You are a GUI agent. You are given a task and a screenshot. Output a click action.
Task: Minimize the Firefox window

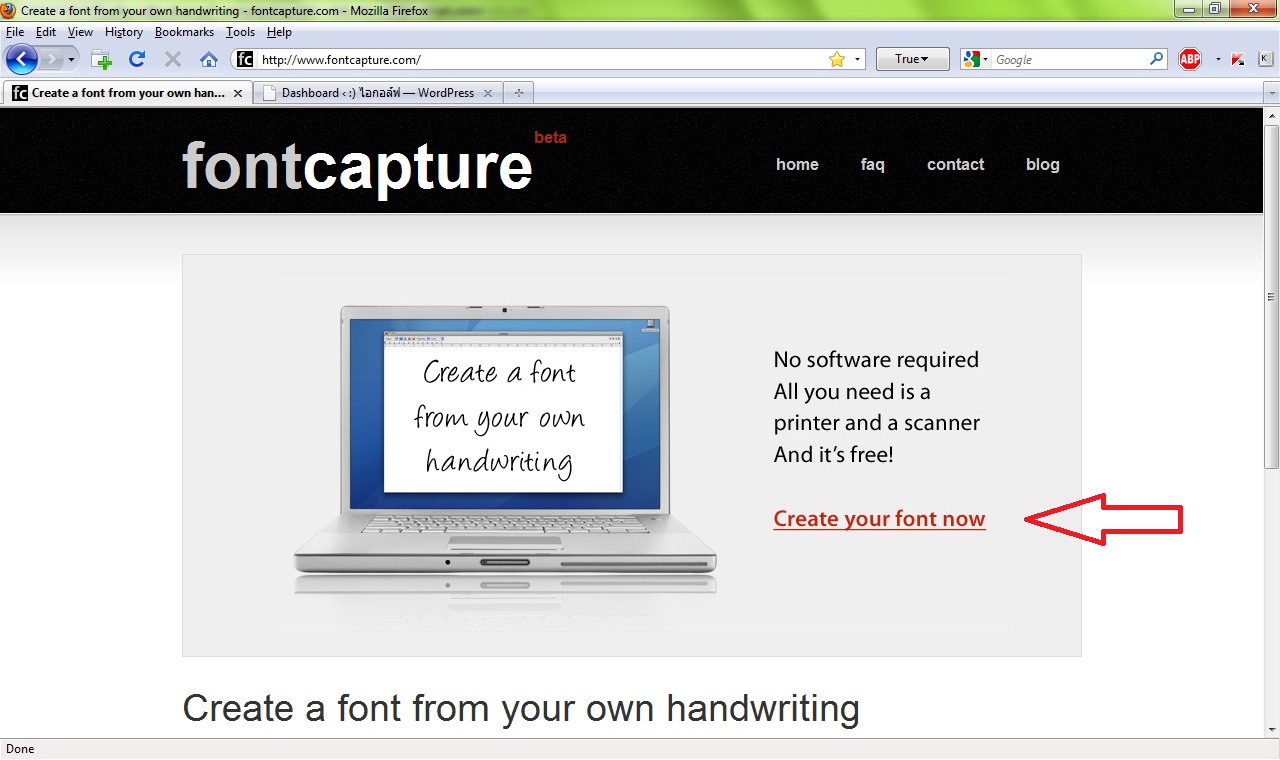click(1188, 9)
